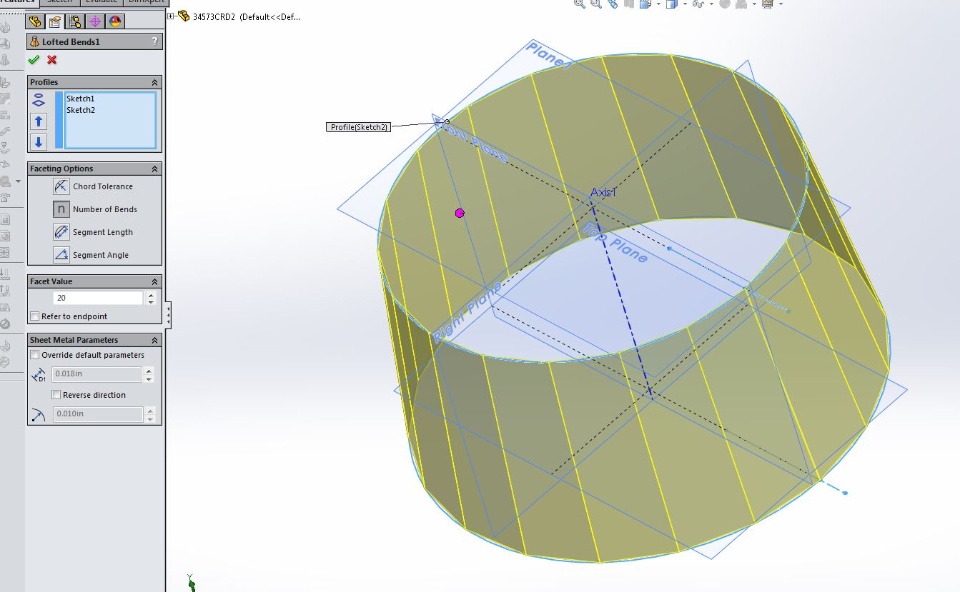This screenshot has height=592, width=960.
Task: Click the Right Plane label in viewport
Action: 467,310
